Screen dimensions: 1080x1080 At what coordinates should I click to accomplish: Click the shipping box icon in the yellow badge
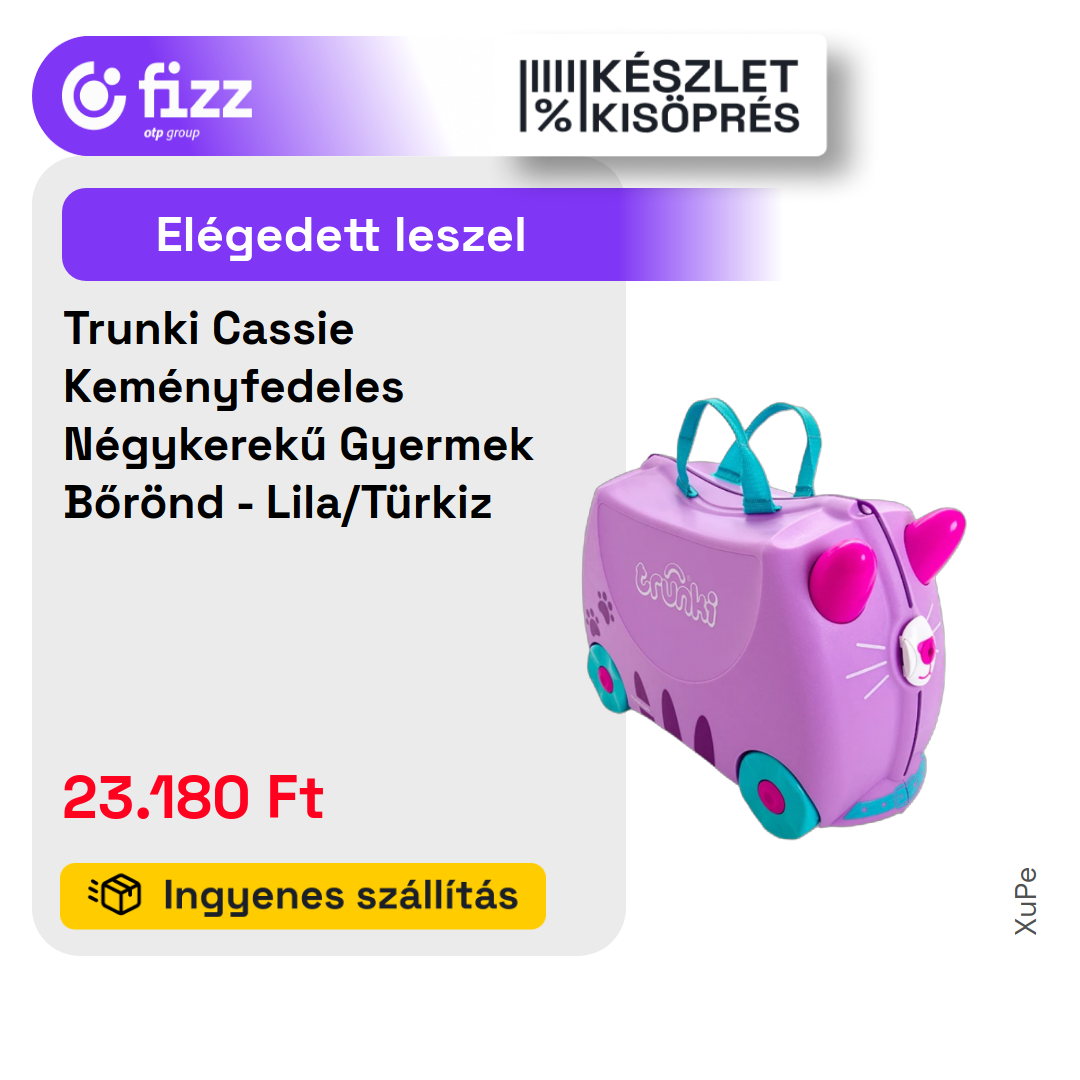coord(115,895)
